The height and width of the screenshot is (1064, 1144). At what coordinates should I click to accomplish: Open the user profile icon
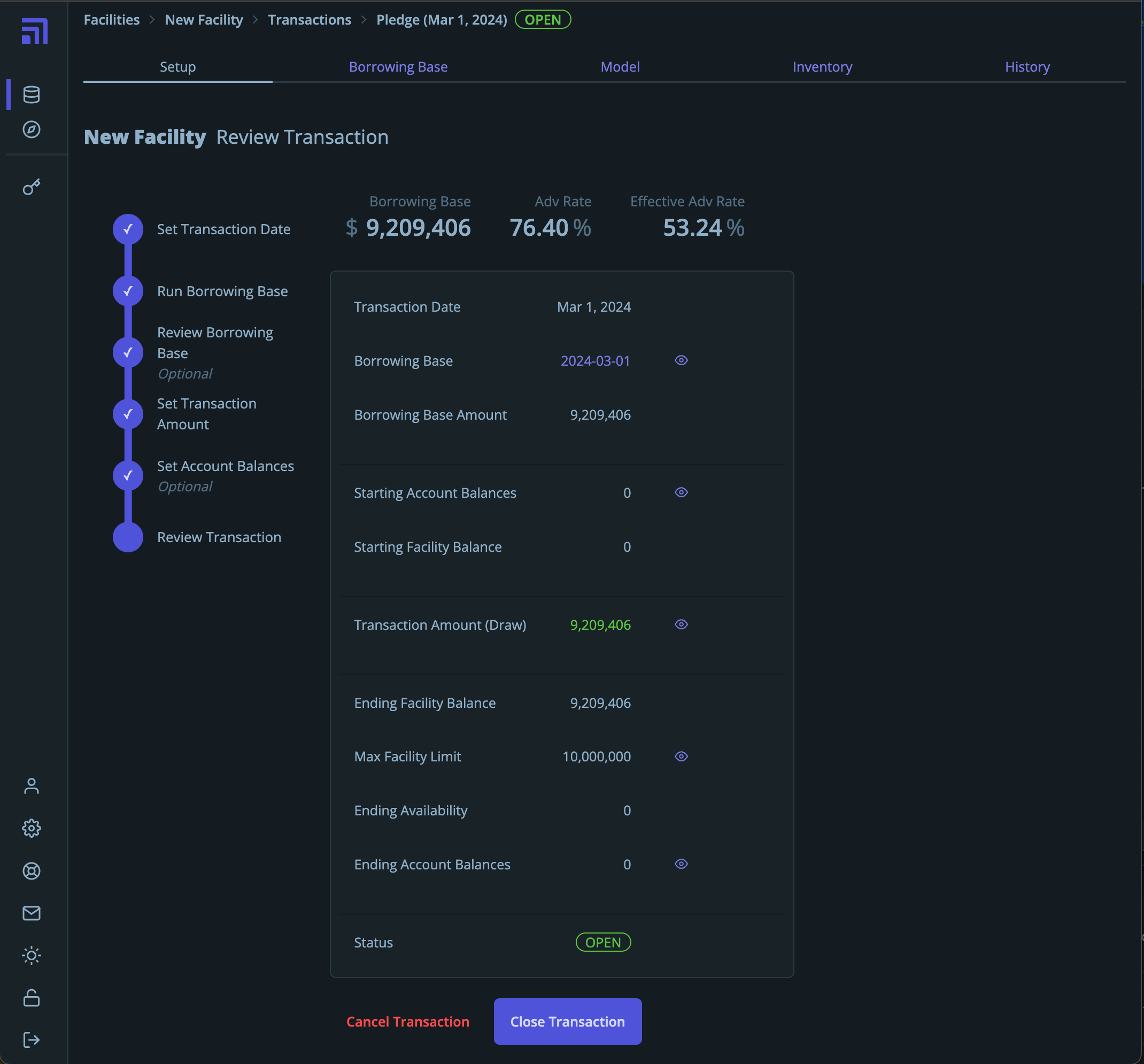click(31, 786)
